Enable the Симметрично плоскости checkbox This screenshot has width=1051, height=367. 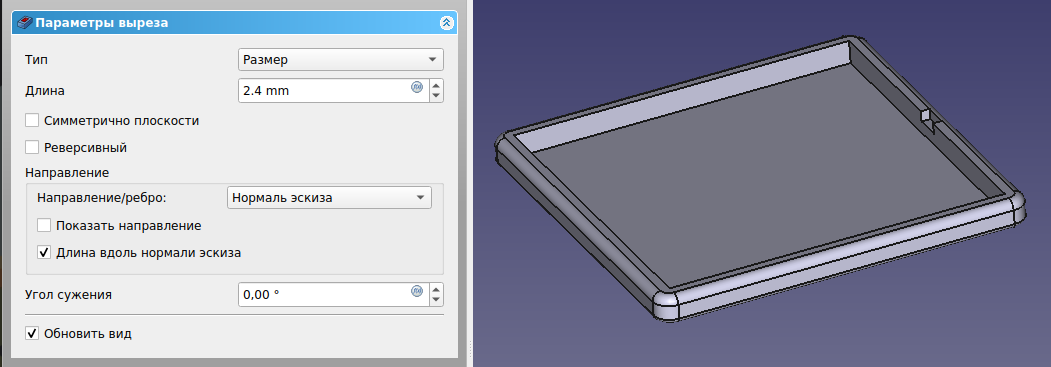click(x=32, y=121)
